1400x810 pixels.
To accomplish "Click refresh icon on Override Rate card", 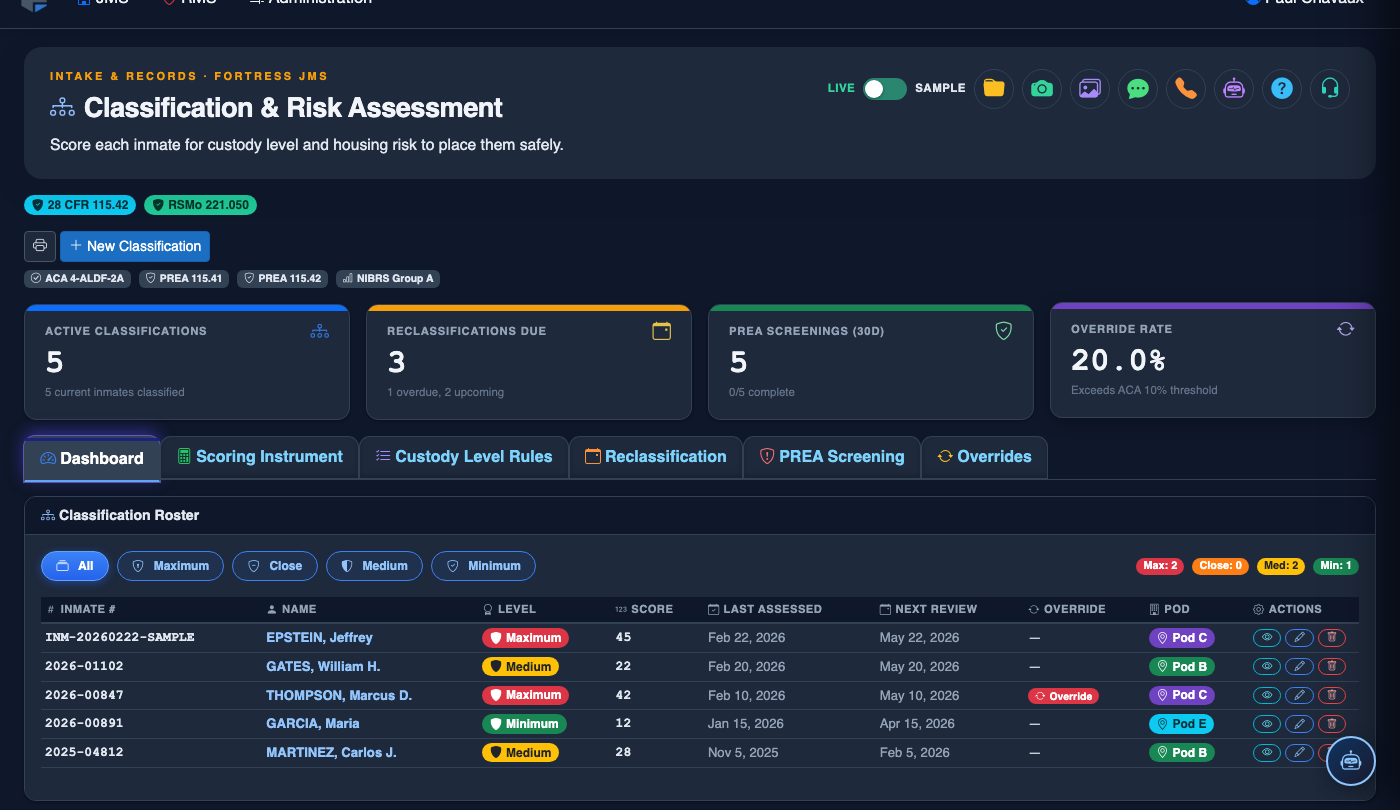I will 1346,328.
